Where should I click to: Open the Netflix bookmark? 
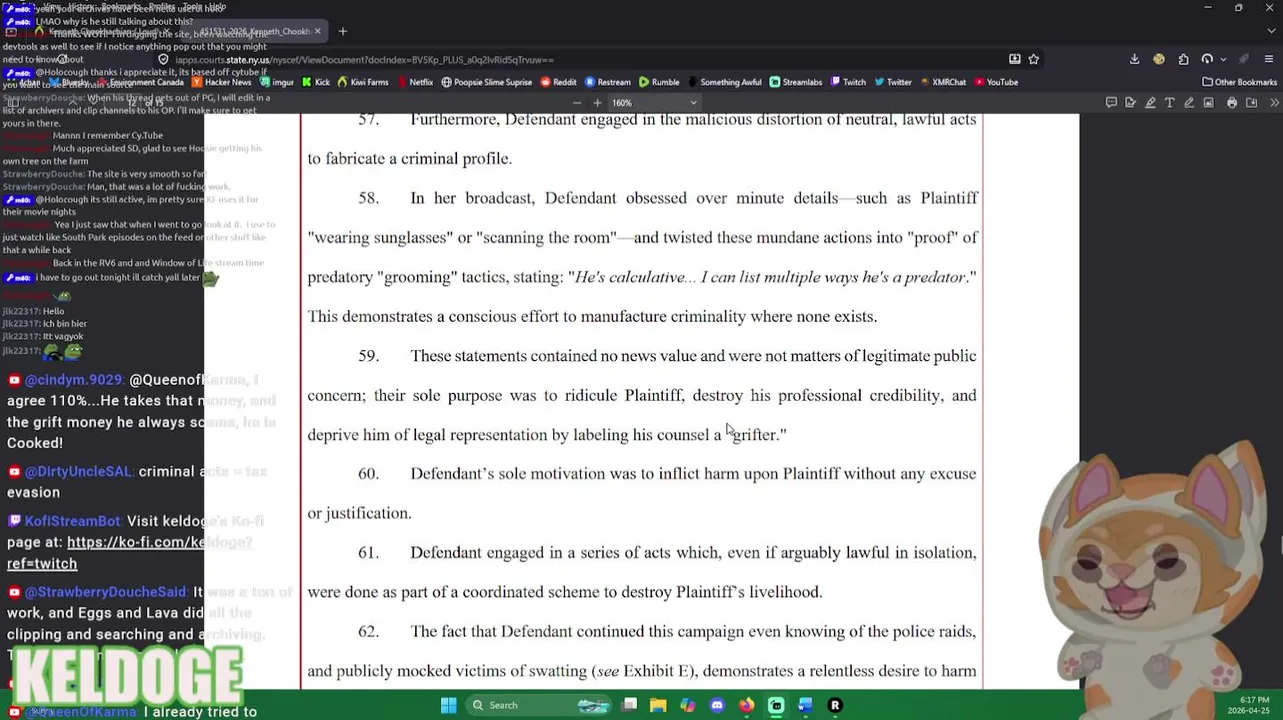[415, 82]
